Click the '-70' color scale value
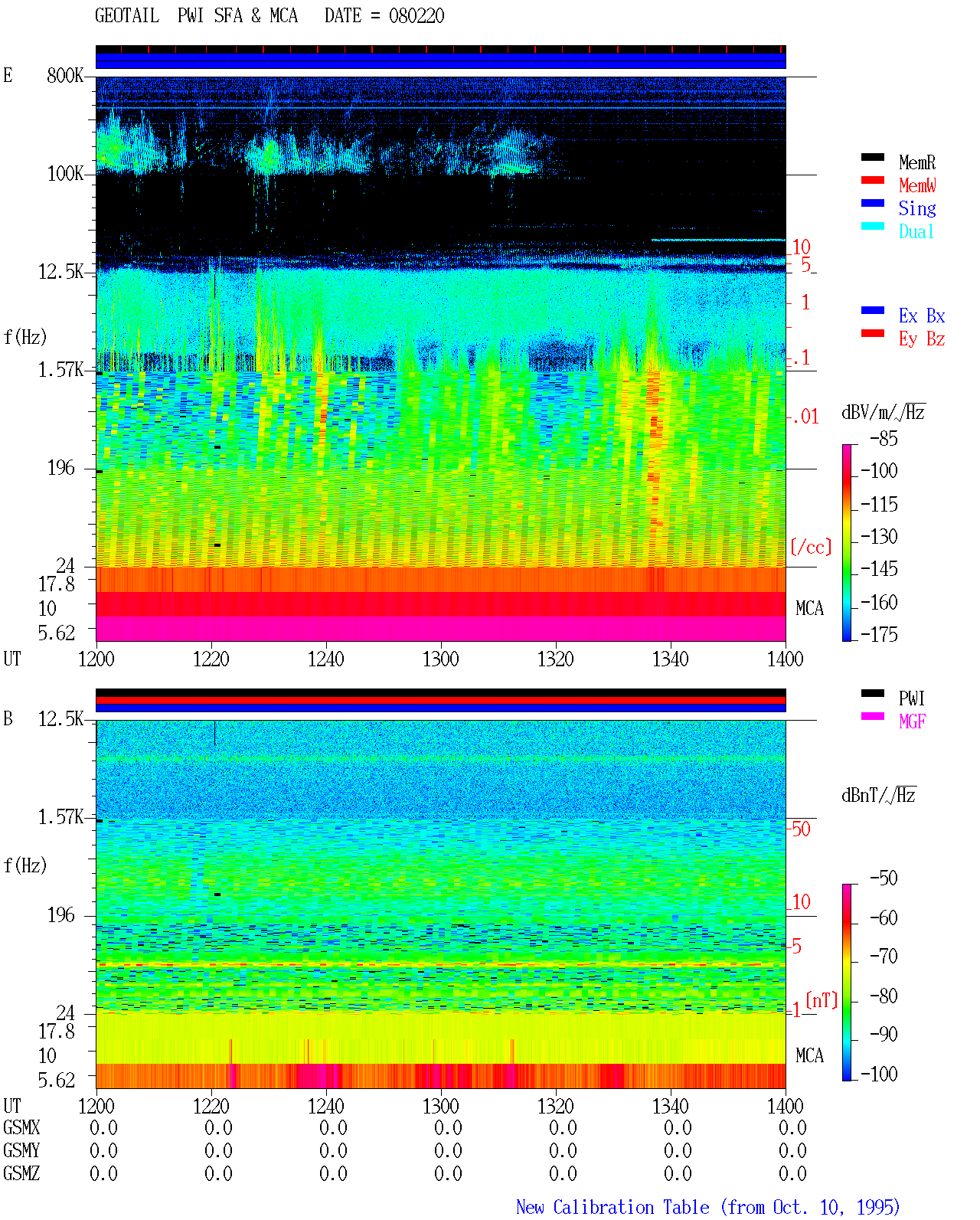 pyautogui.click(x=884, y=956)
